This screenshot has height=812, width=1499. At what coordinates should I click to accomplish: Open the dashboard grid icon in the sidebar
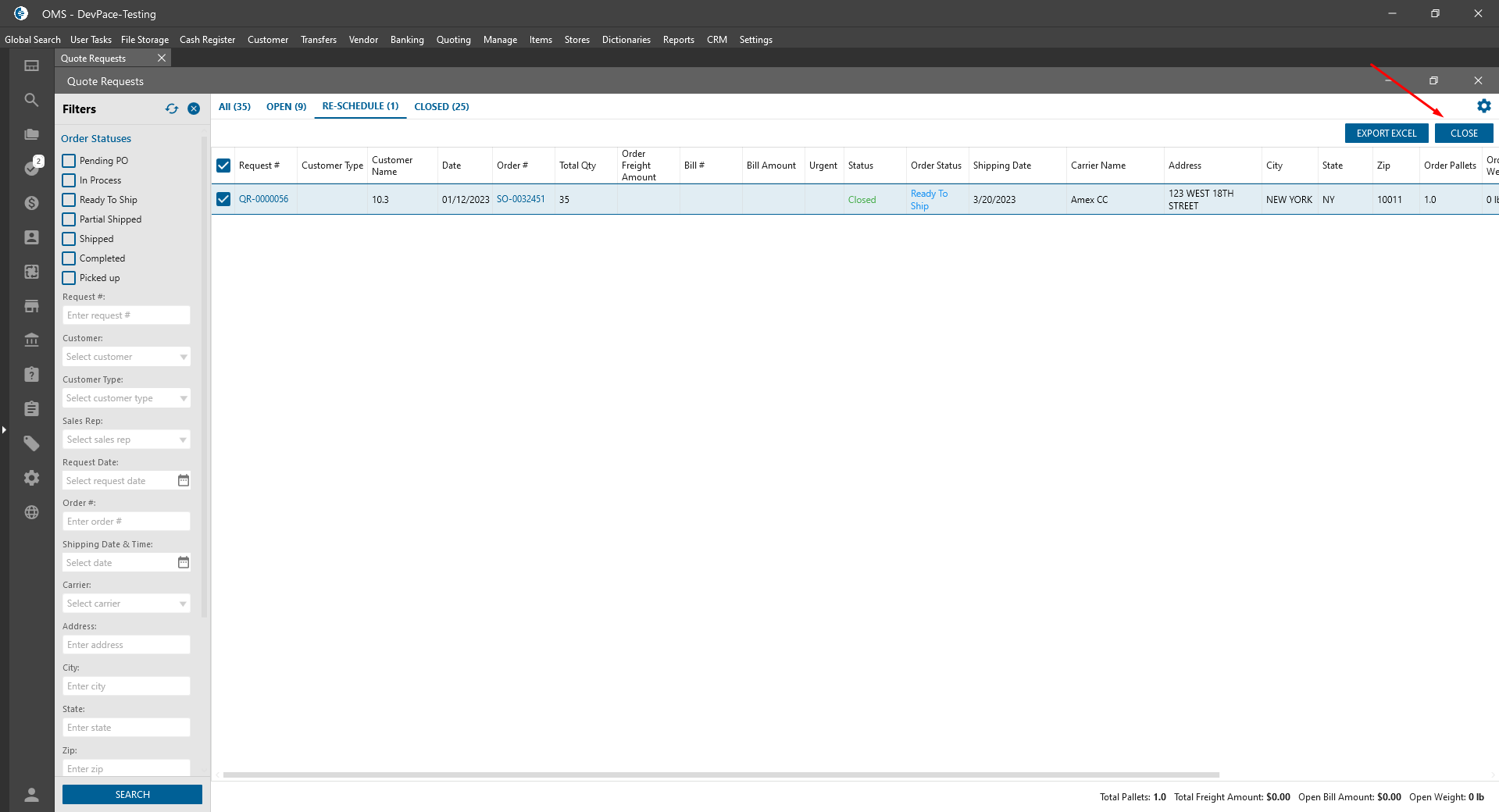pos(31,66)
